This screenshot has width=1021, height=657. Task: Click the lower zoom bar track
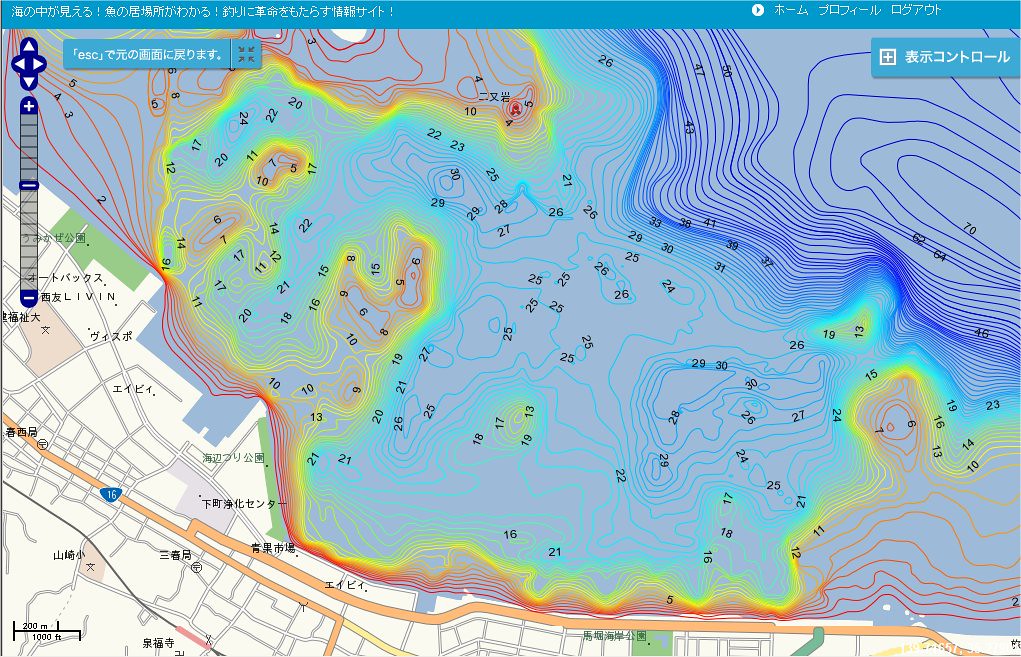[29, 240]
